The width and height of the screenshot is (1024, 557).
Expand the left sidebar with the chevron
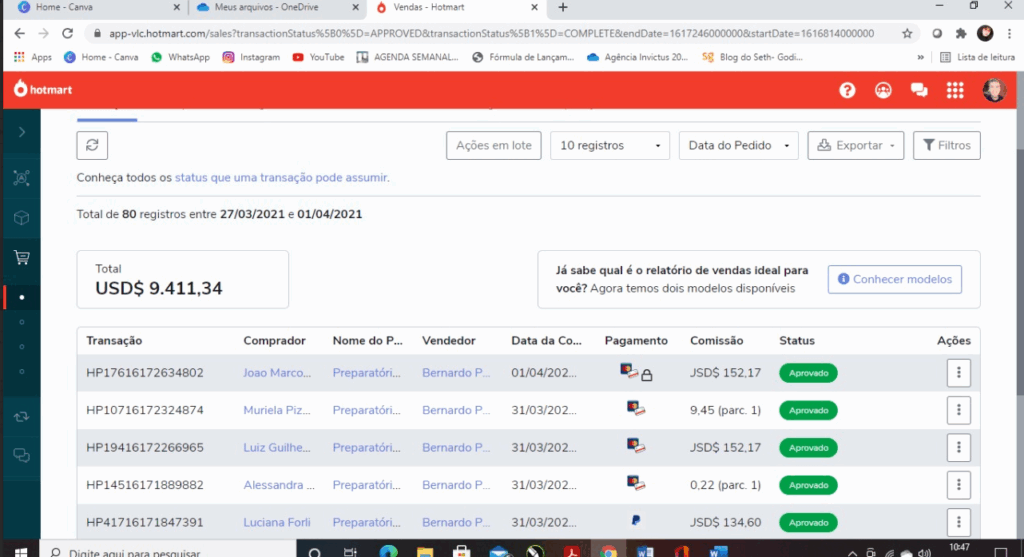coord(22,133)
